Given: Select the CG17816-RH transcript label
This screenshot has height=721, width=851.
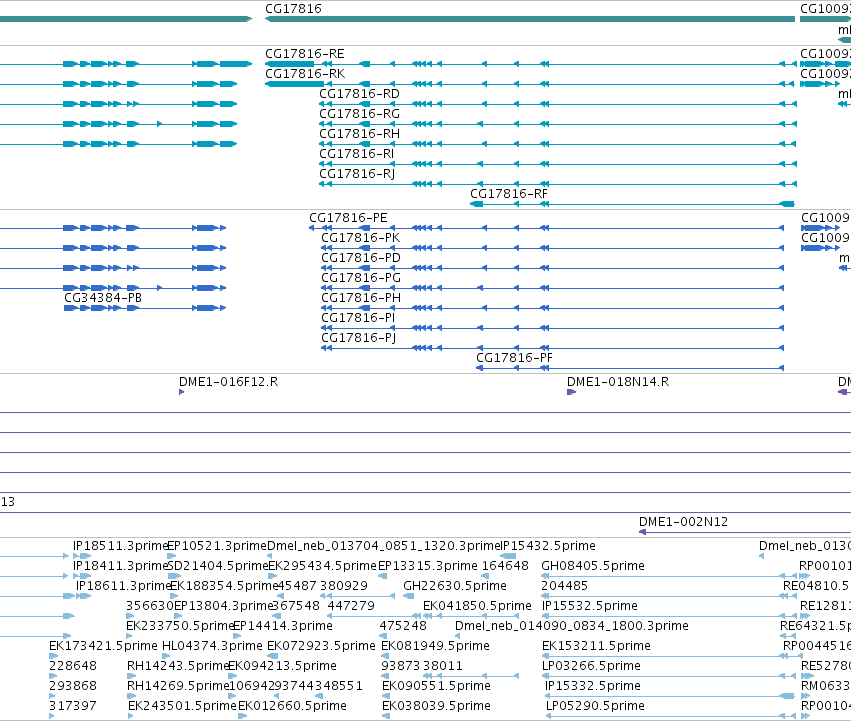Looking at the screenshot, I should 359,134.
